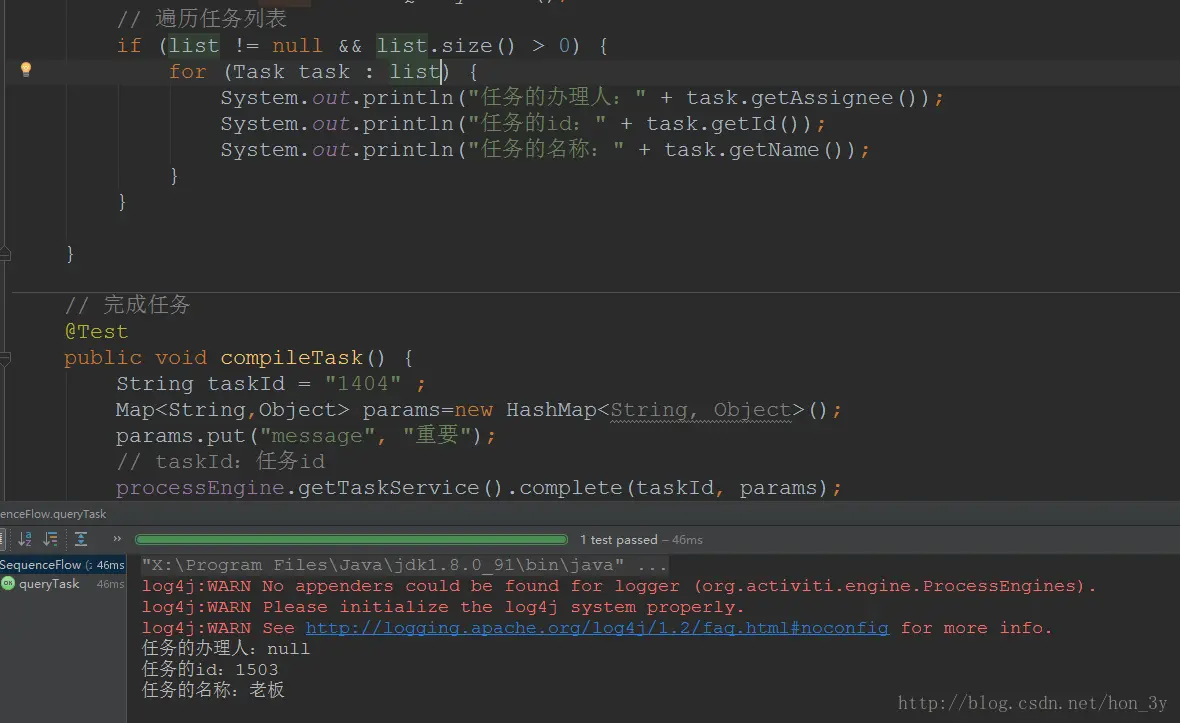The height and width of the screenshot is (723, 1180).
Task: Show more toolbar actions via double chevron
Action: (117, 539)
